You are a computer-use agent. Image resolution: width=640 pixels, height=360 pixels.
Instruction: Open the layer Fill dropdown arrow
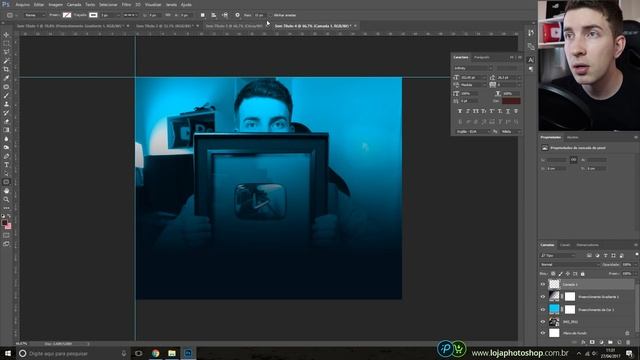[635, 274]
